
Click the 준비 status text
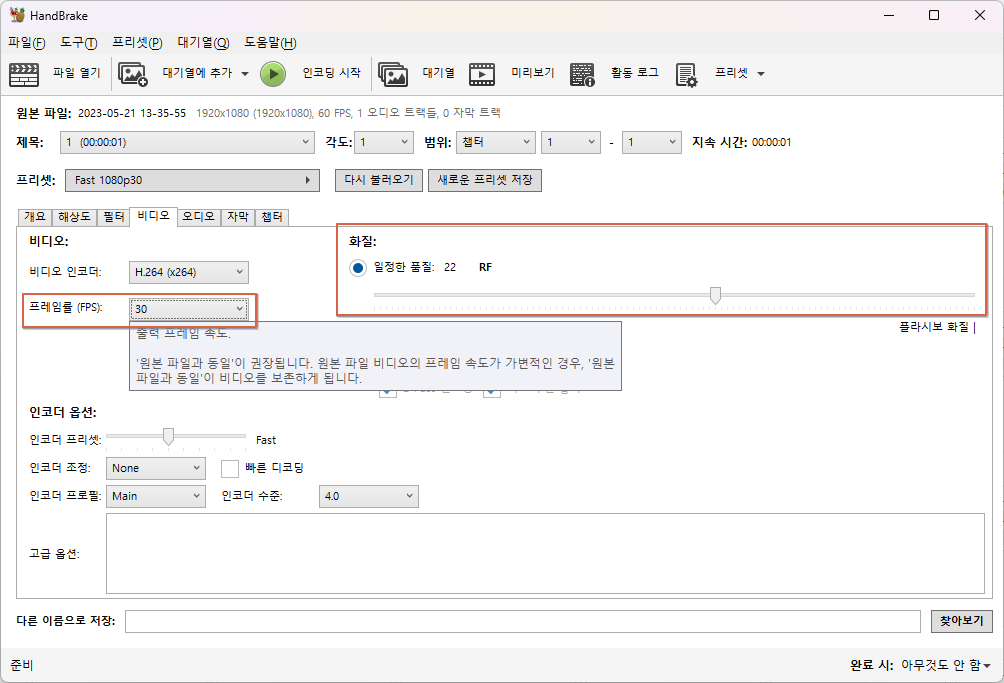(22, 665)
